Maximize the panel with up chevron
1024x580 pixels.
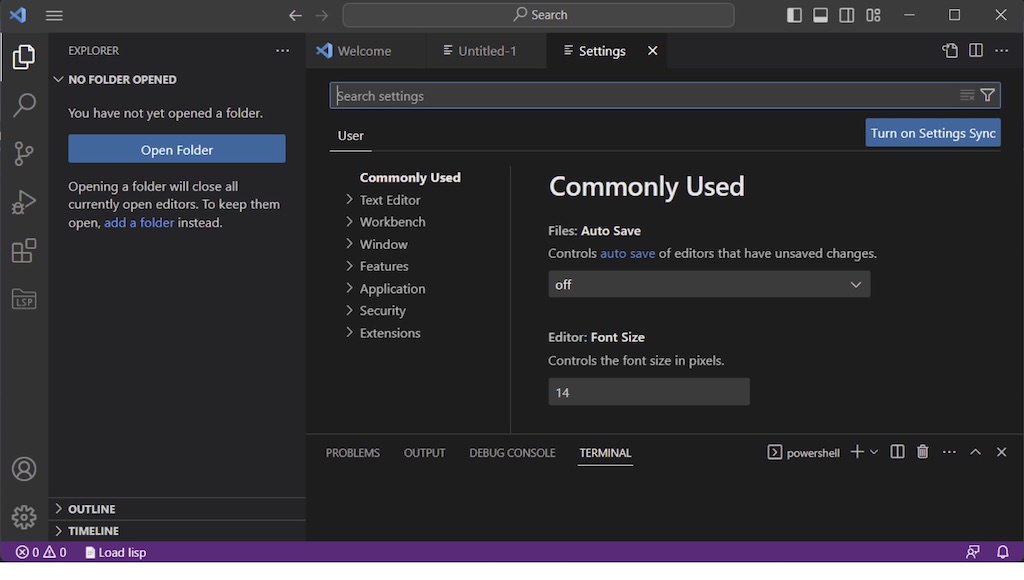(x=975, y=452)
